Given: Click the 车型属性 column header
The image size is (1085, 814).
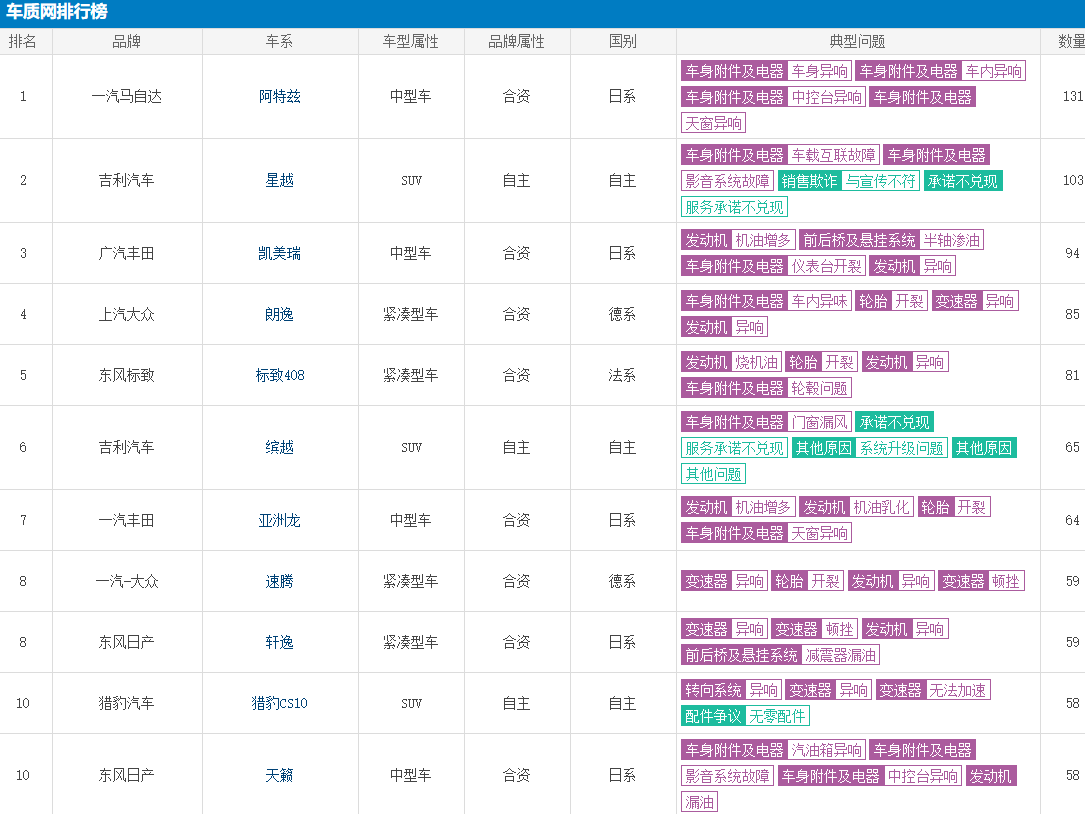Looking at the screenshot, I should [x=411, y=42].
